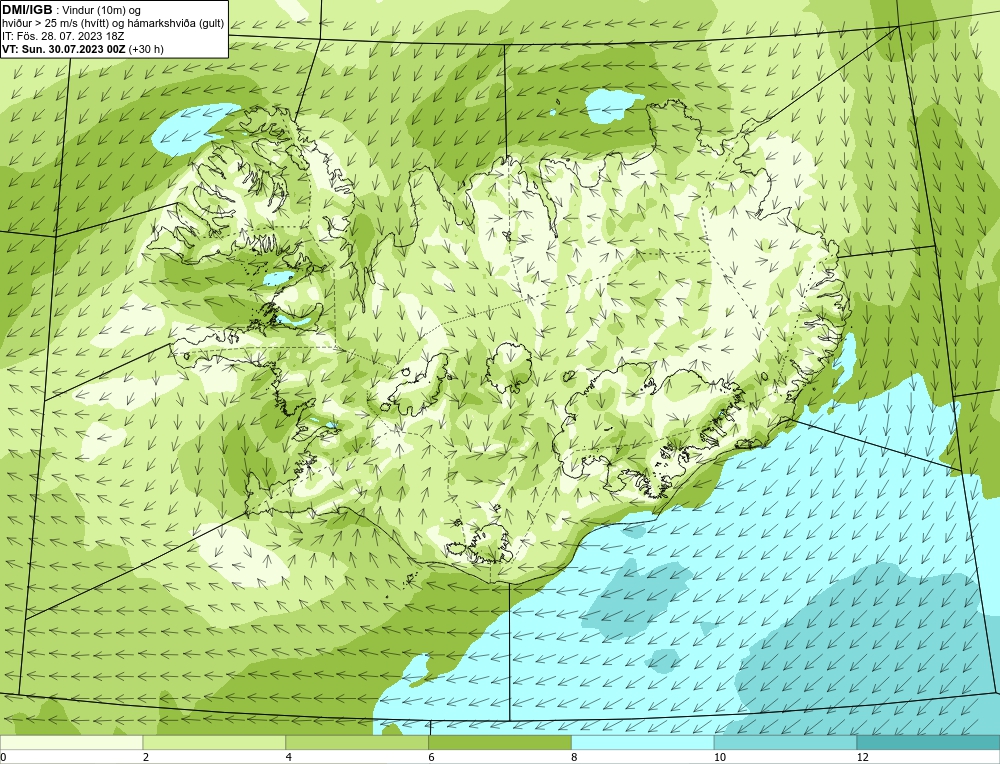Click the '(+30 h)' forecast offset text
1000x764 pixels.
click(x=146, y=49)
